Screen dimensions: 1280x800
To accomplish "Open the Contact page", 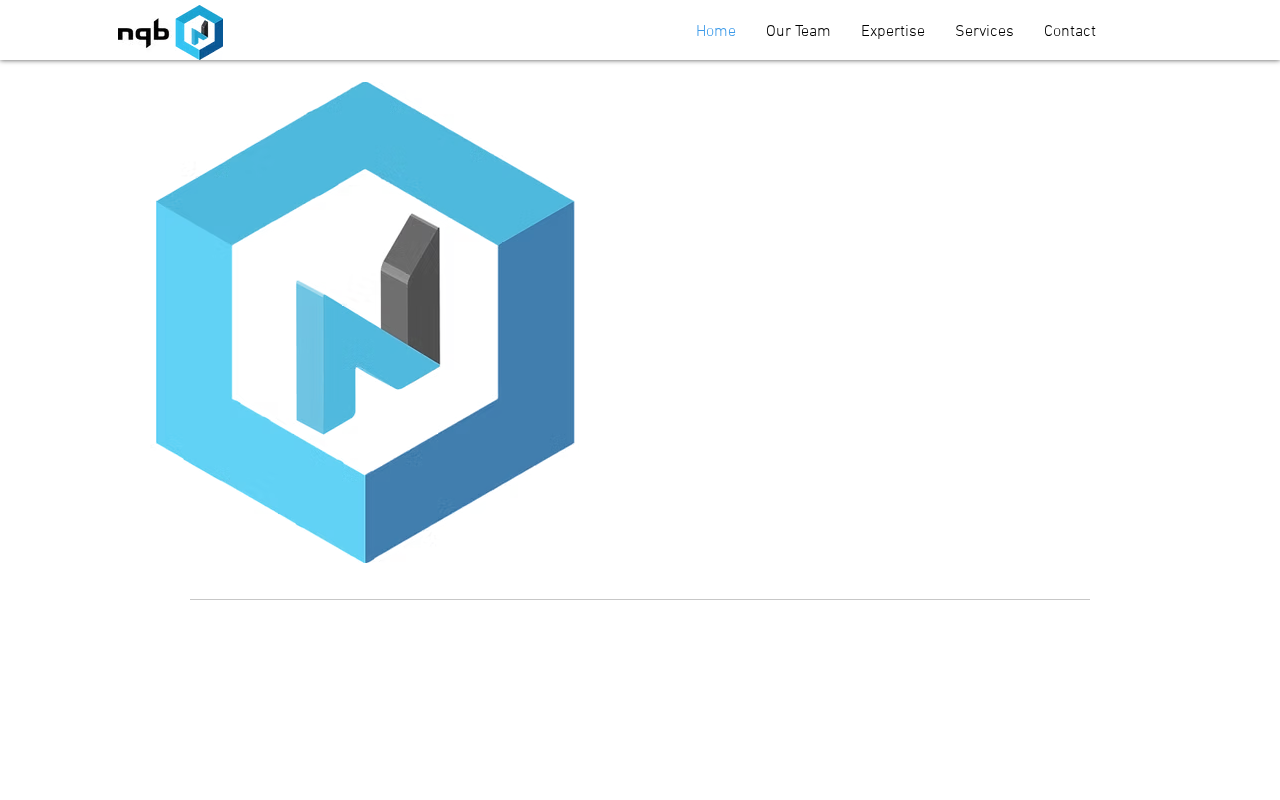I will tap(1070, 31).
